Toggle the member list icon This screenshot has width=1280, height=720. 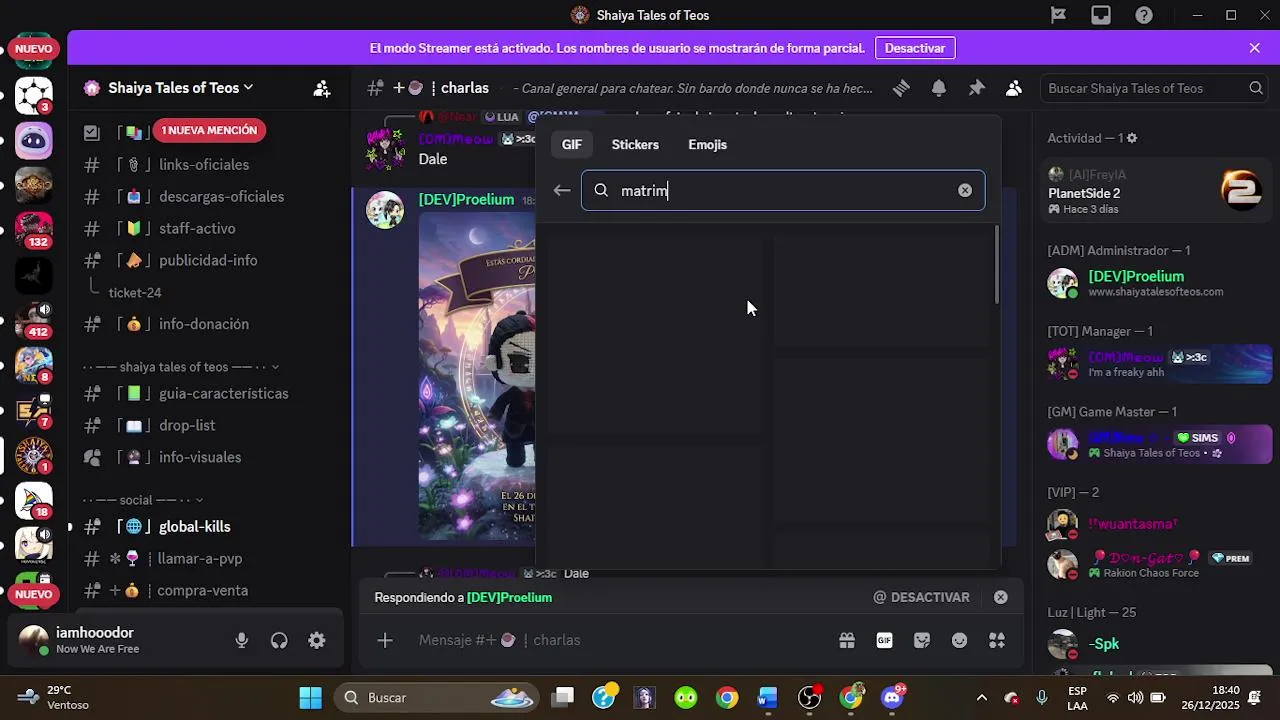click(1014, 88)
